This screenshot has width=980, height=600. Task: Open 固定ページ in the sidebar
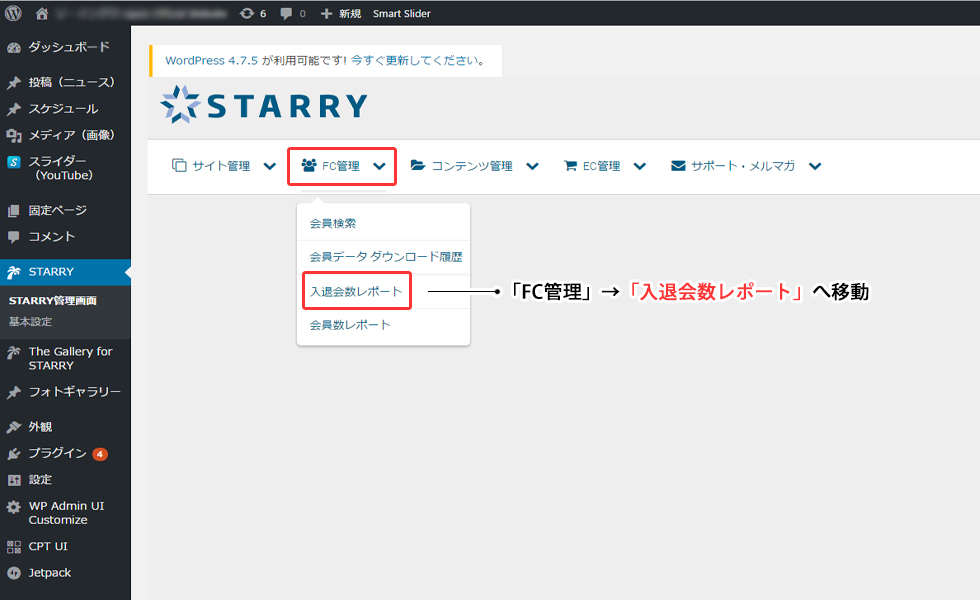tap(58, 211)
